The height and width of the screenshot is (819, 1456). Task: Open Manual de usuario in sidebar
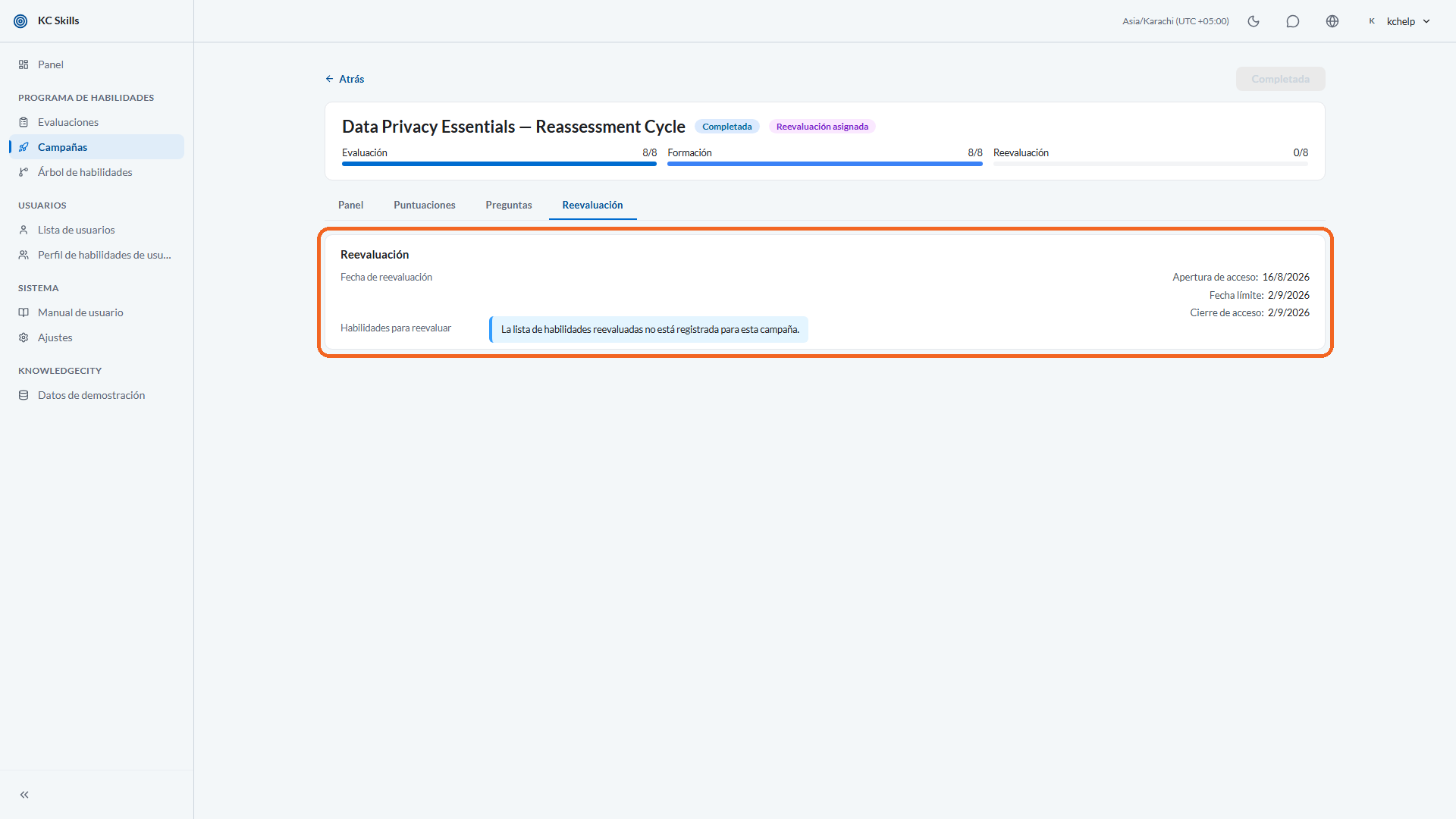pos(96,312)
